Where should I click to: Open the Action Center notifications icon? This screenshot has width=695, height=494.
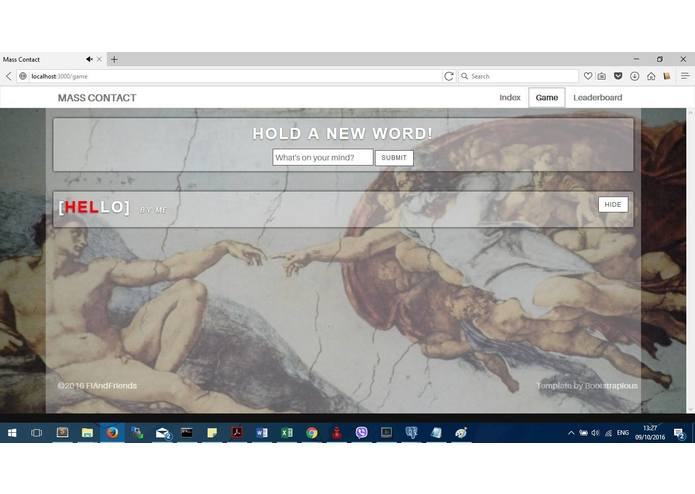pyautogui.click(x=679, y=433)
